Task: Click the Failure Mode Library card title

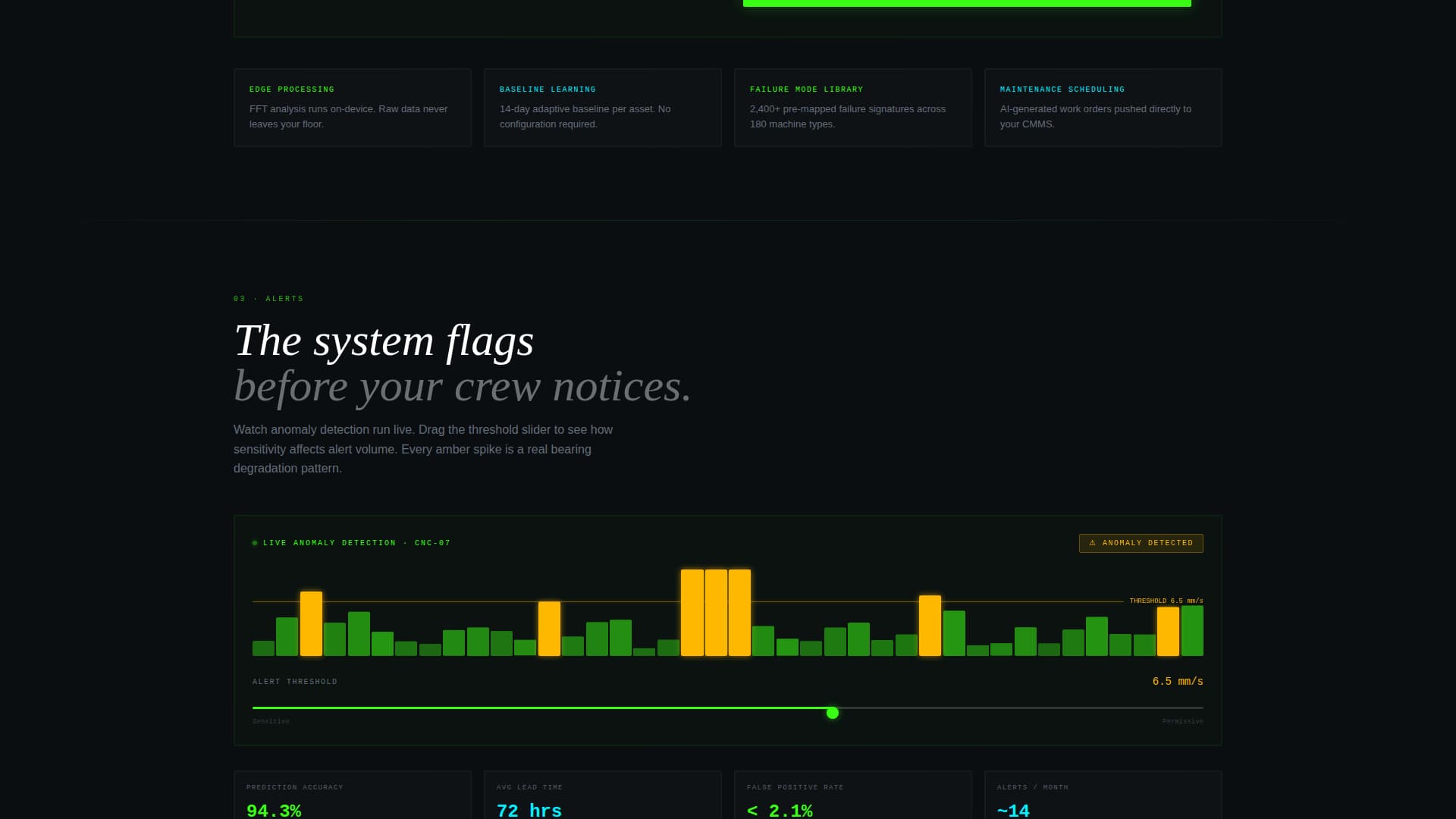Action: [806, 89]
